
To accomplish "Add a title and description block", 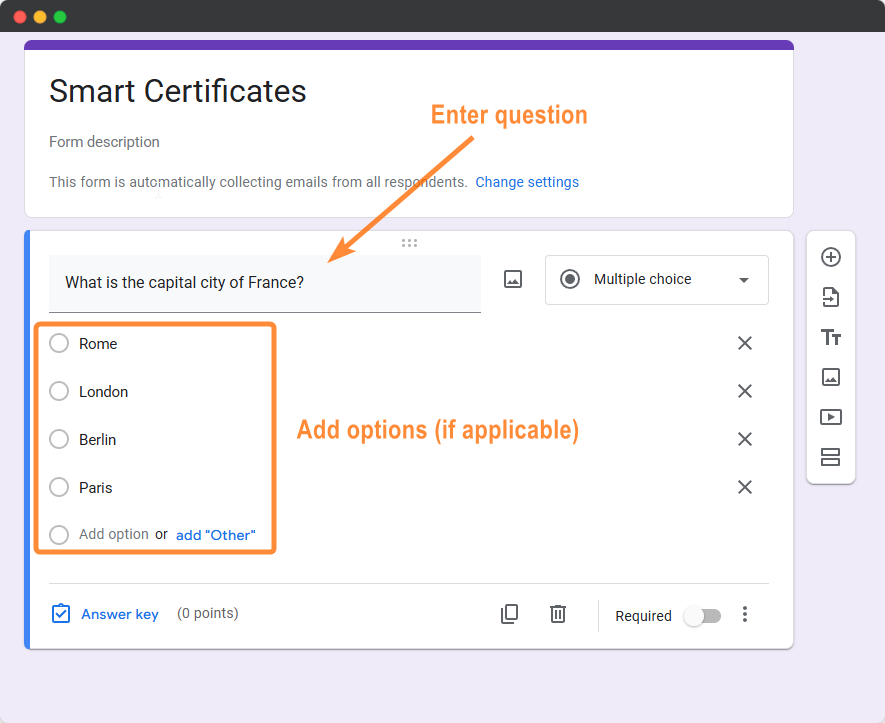I will pos(831,338).
